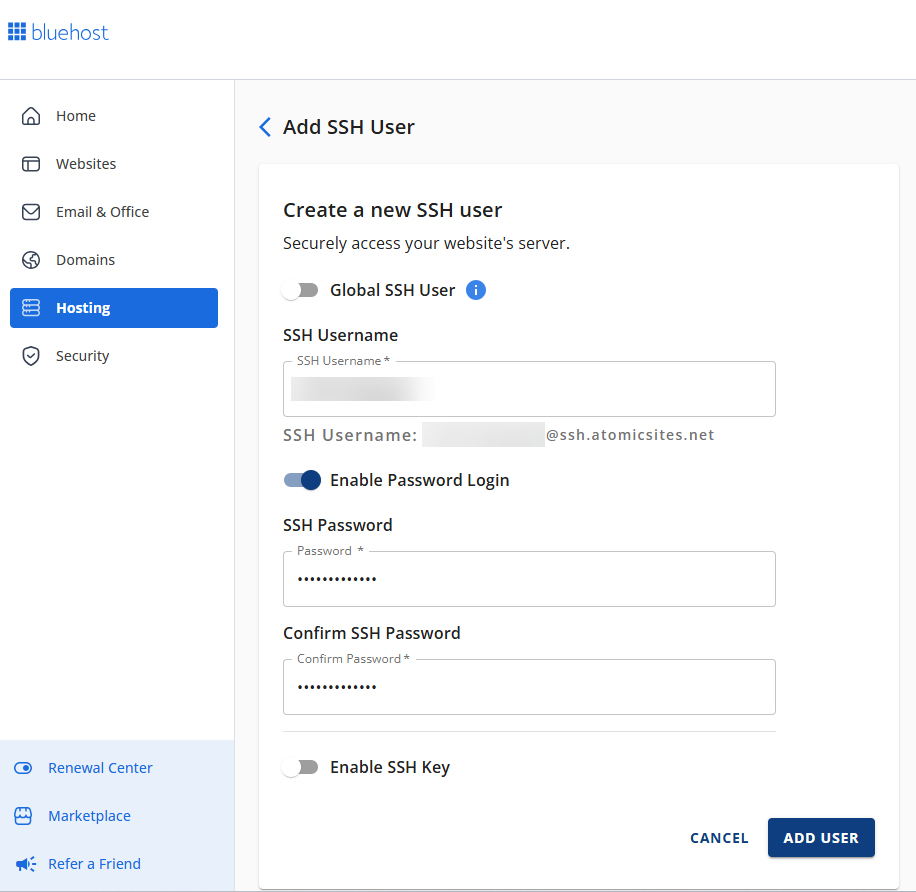The image size is (916, 892).
Task: Click the Home house icon in sidebar
Action: click(x=31, y=116)
